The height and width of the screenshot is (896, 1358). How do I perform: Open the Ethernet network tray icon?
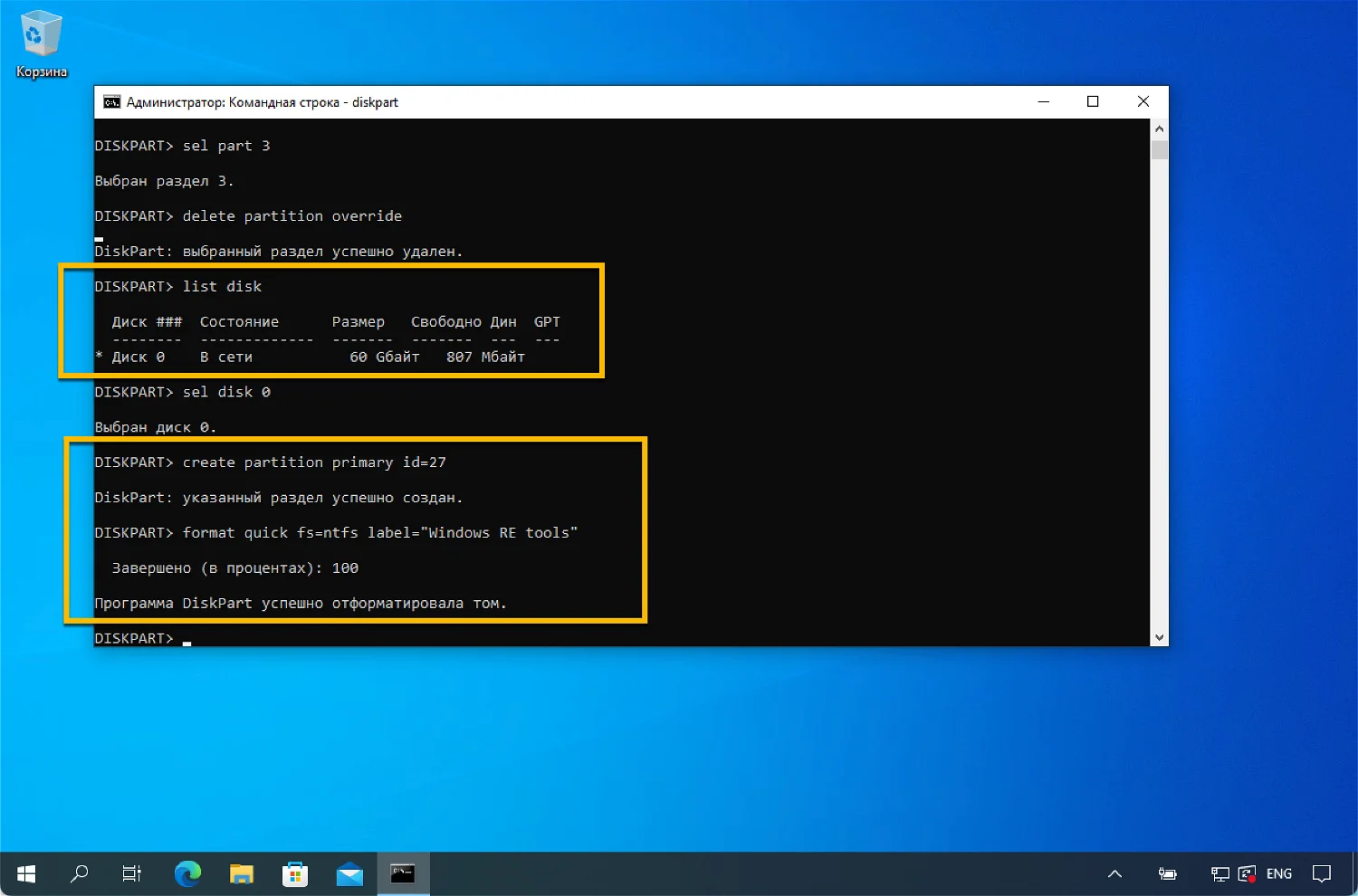pos(1219,873)
